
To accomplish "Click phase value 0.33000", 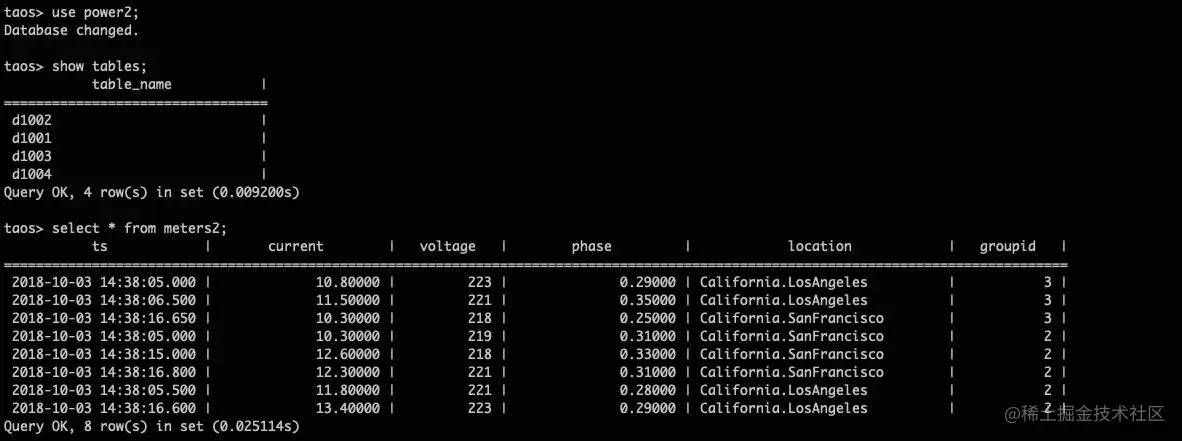I will (x=648, y=354).
